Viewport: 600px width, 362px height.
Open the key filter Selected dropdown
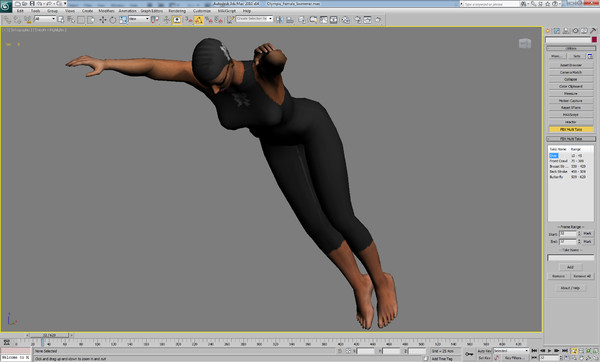[511, 351]
